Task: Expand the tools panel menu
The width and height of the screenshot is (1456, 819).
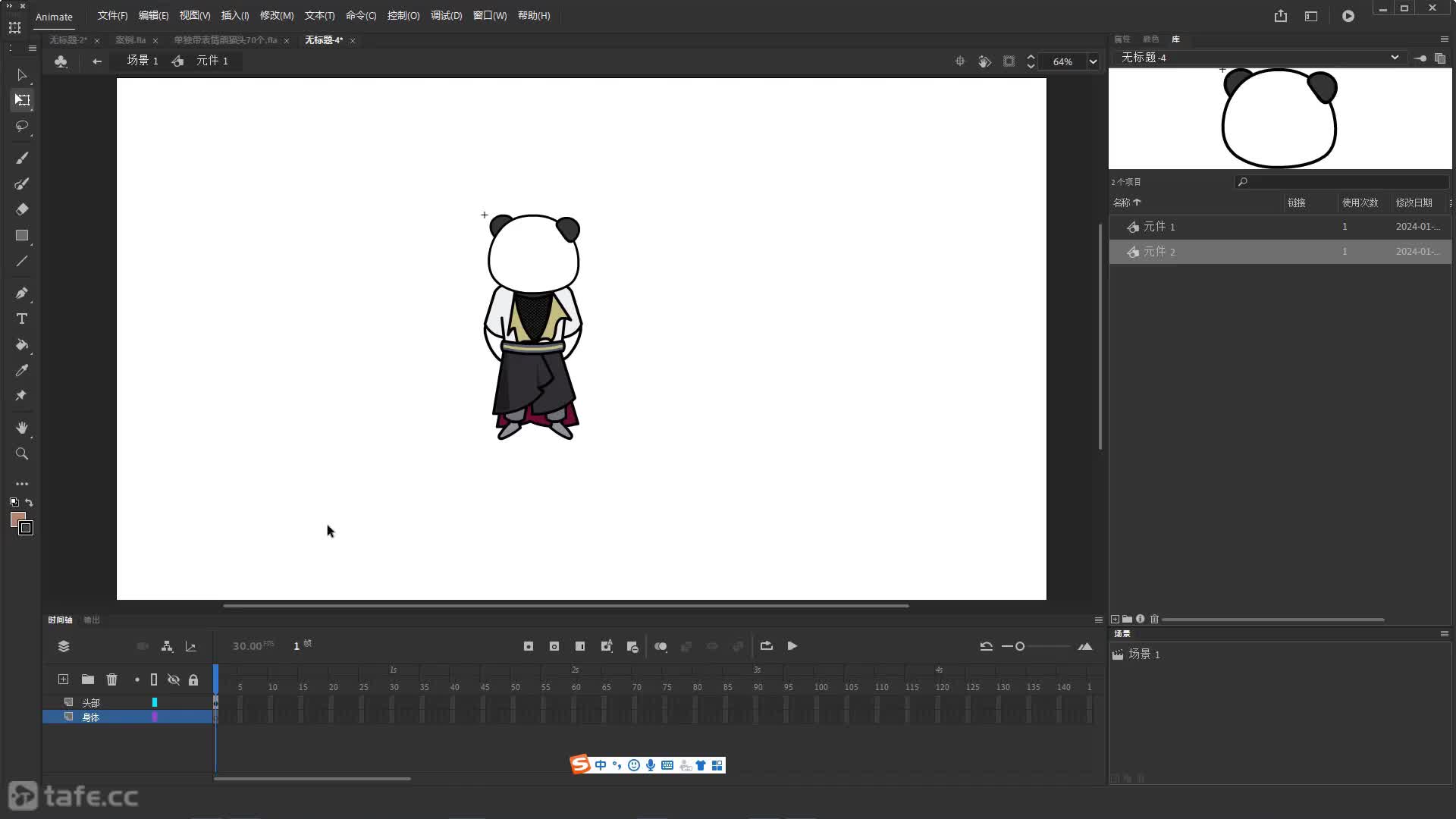Action: tap(32, 48)
